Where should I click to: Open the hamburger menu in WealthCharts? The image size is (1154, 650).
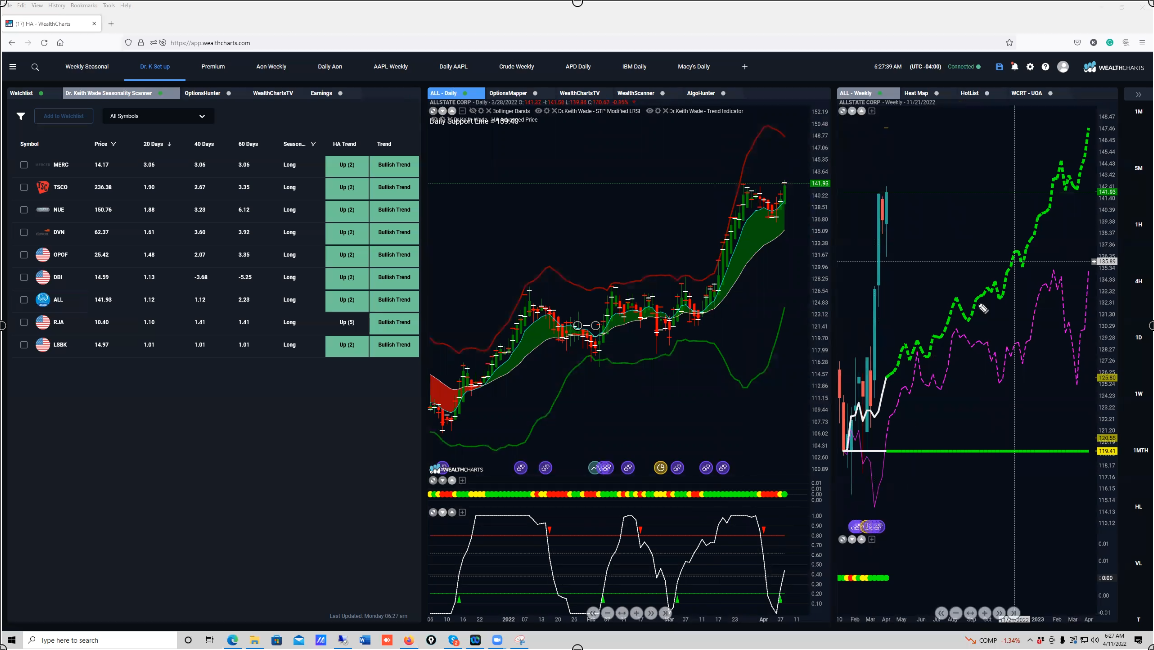tap(13, 66)
